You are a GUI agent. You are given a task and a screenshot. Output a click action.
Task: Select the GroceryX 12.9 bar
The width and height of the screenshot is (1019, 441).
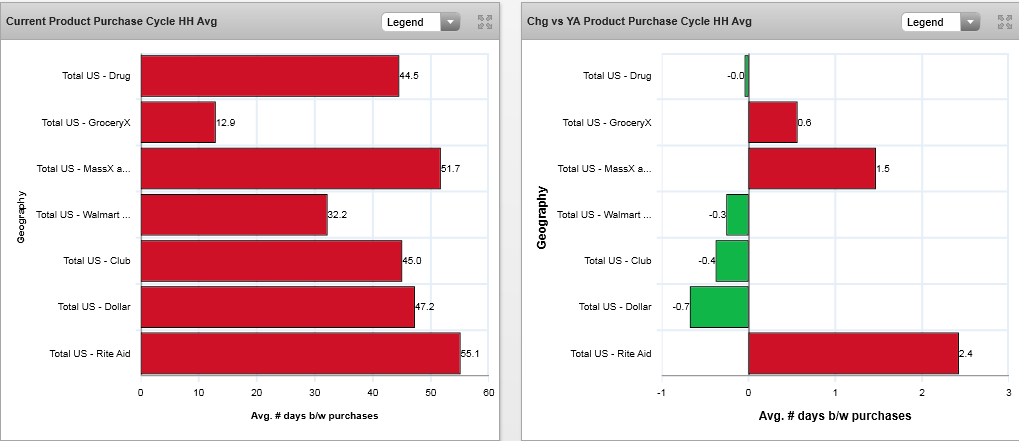178,122
